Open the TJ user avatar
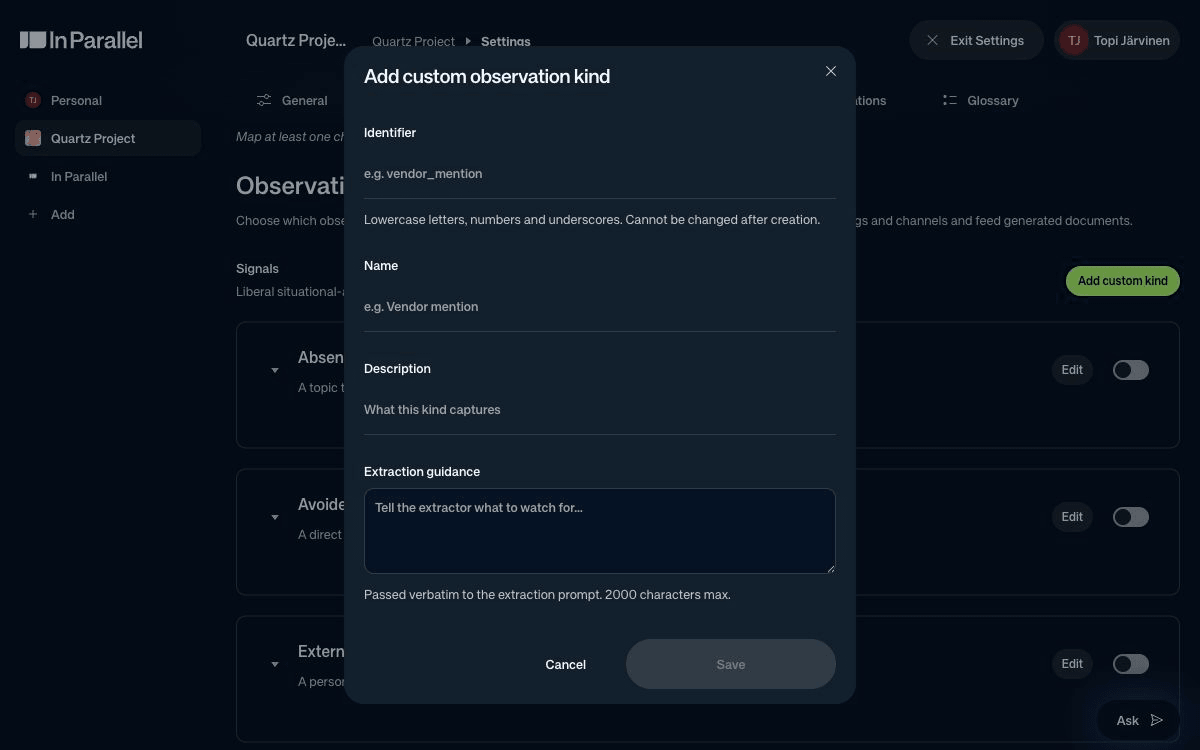Image resolution: width=1200 pixels, height=750 pixels. [x=1074, y=41]
